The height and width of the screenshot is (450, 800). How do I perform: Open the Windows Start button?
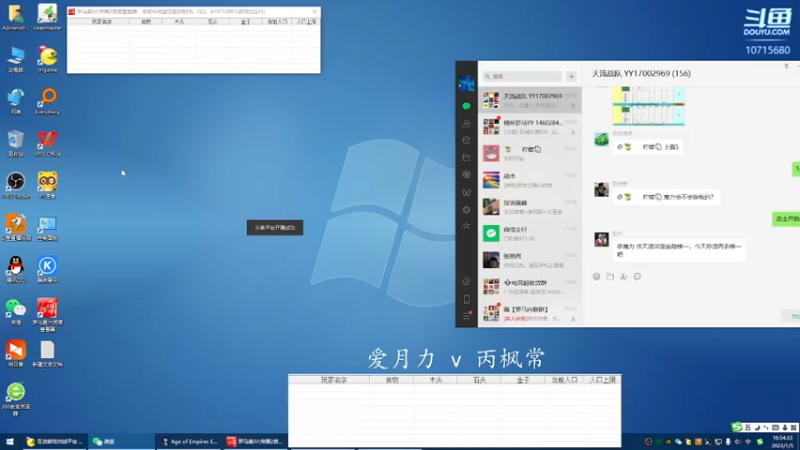coord(10,442)
